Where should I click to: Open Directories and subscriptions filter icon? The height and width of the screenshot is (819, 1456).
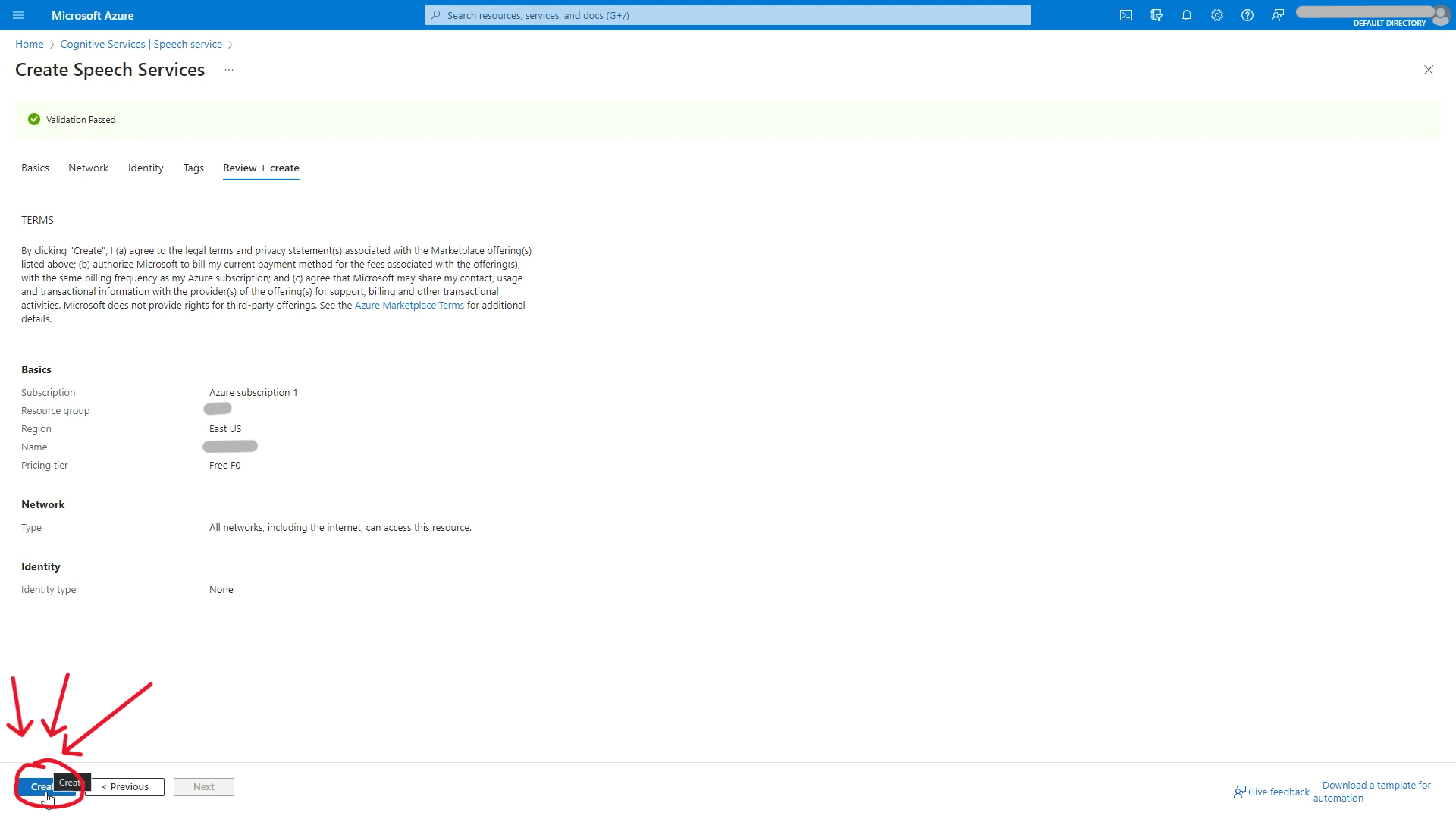(x=1156, y=15)
